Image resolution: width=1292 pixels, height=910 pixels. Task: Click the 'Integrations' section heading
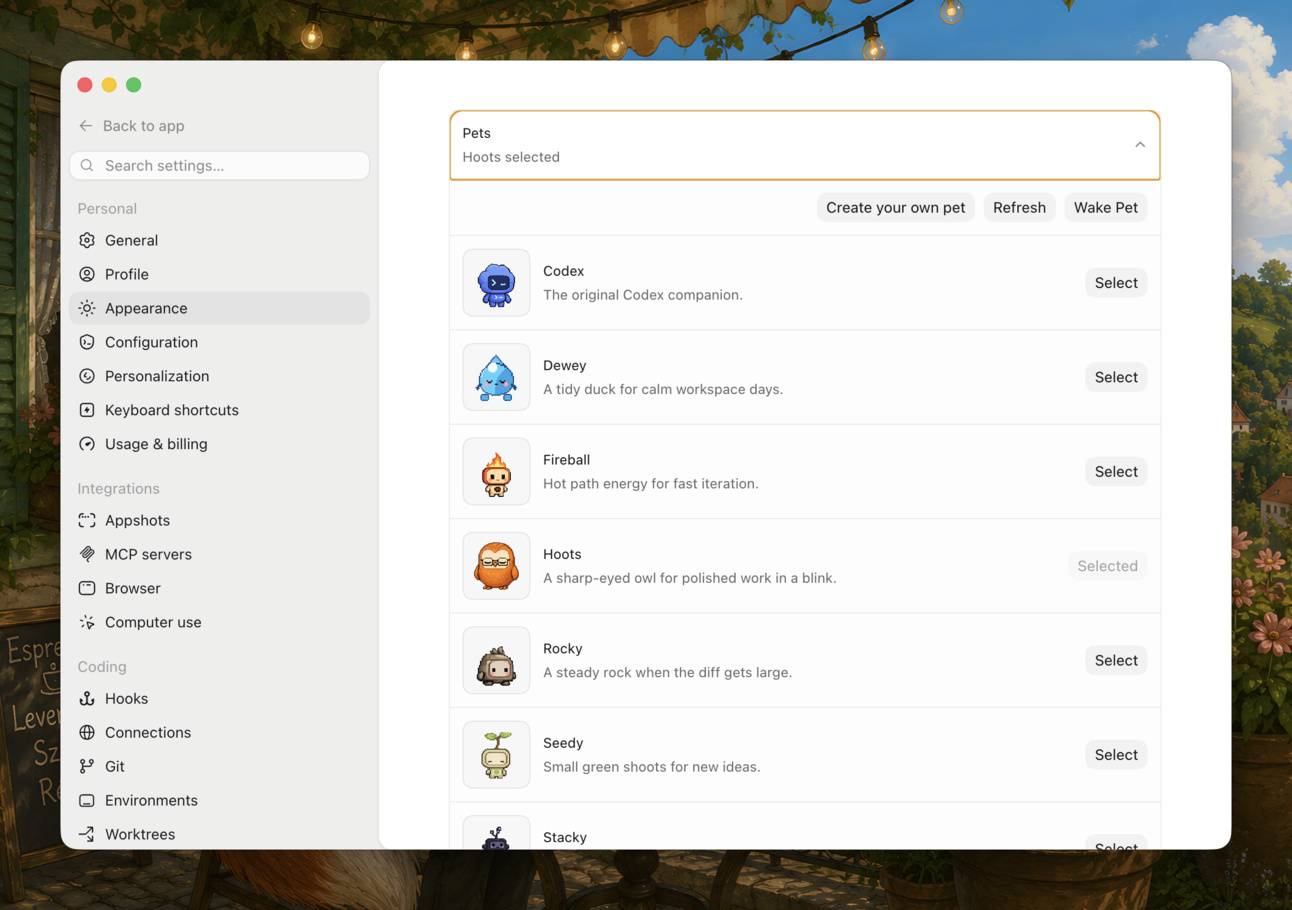click(x=118, y=488)
